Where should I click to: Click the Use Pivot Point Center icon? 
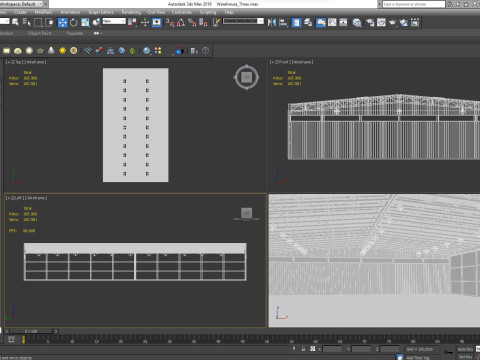(x=132, y=22)
